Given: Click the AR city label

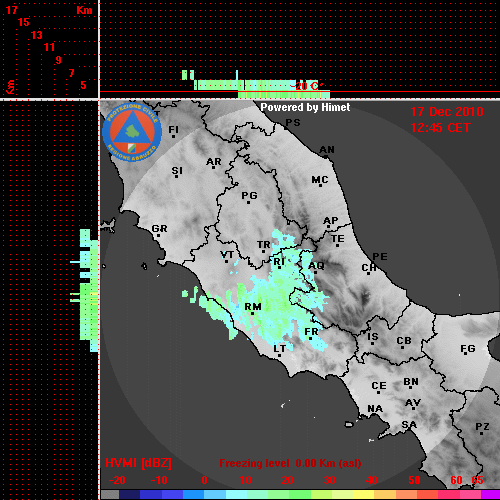Looking at the screenshot, I should click(214, 162).
